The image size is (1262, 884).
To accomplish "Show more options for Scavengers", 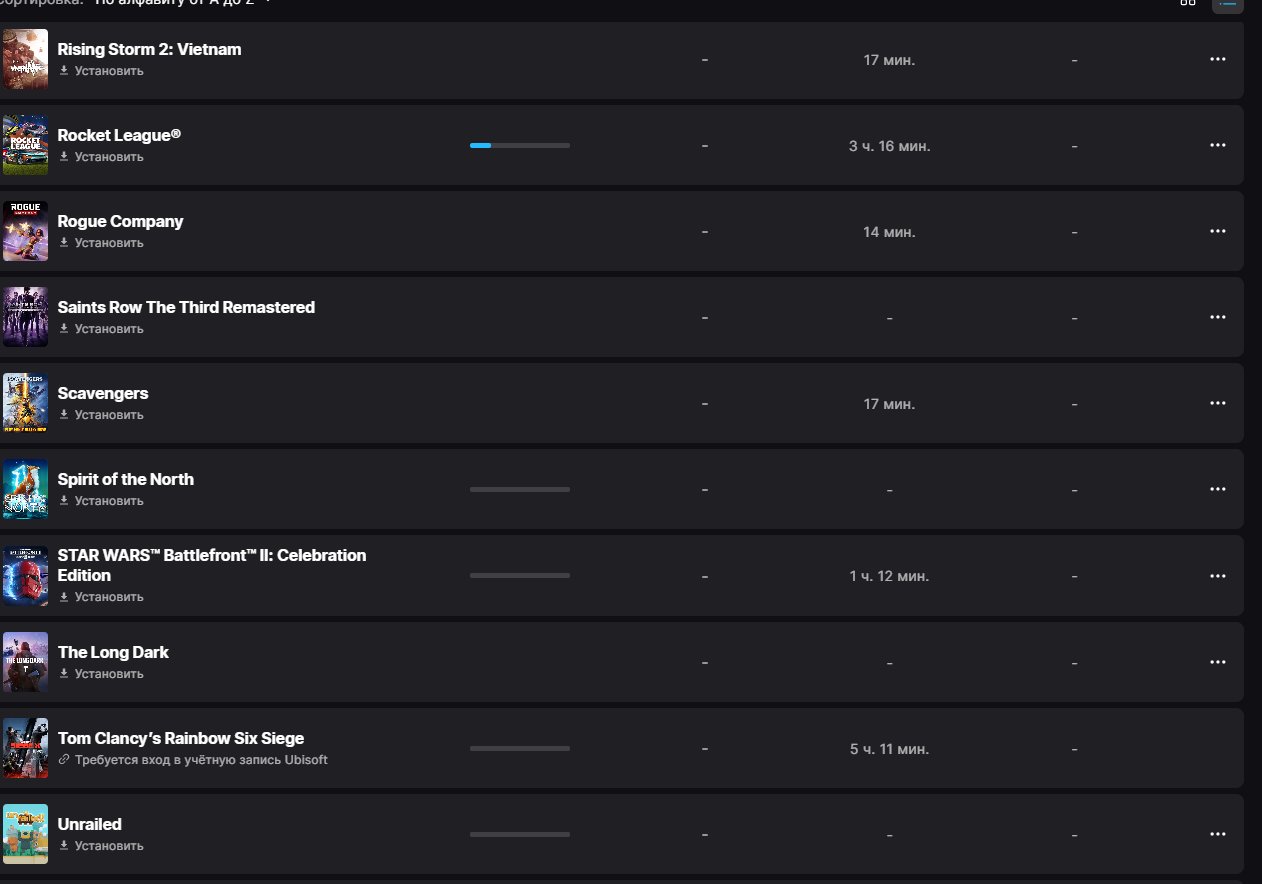I will 1217,403.
